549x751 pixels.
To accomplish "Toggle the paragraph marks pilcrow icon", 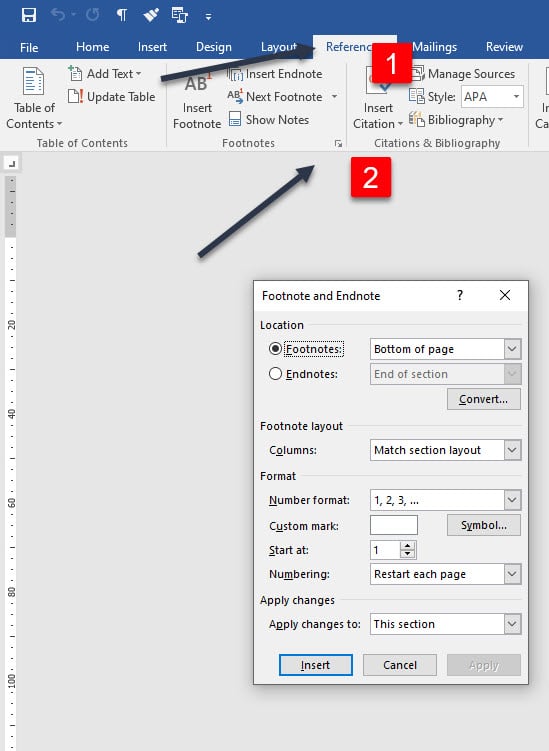I will point(122,15).
